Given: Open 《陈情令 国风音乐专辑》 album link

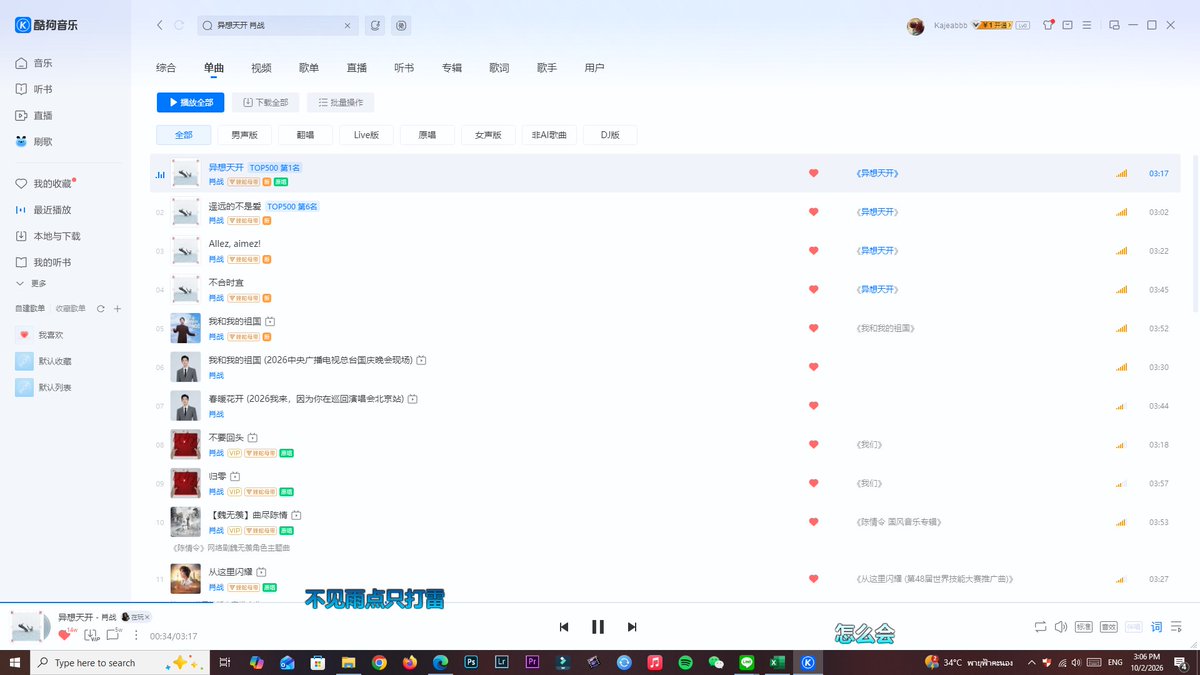Looking at the screenshot, I should (899, 522).
